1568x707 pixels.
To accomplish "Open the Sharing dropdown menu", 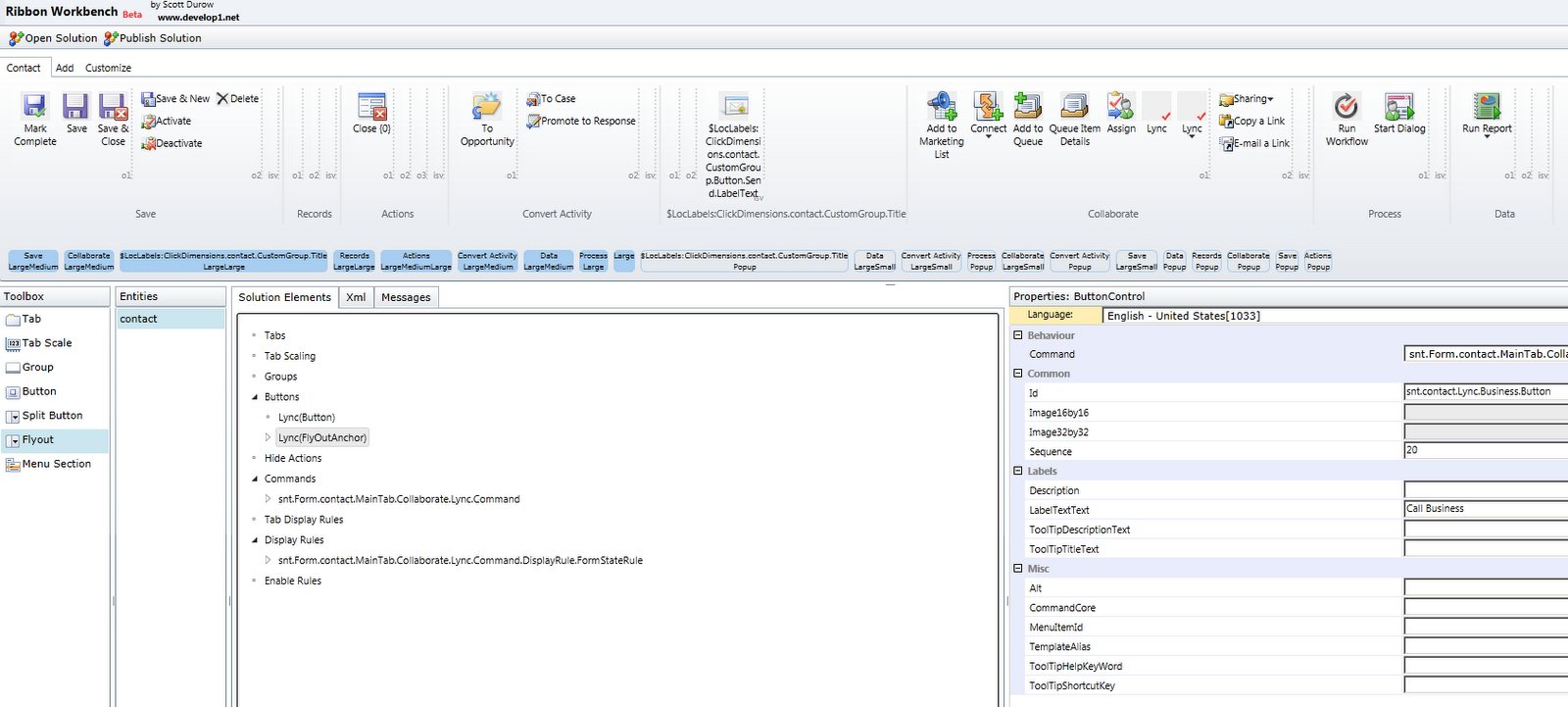I will point(1247,99).
